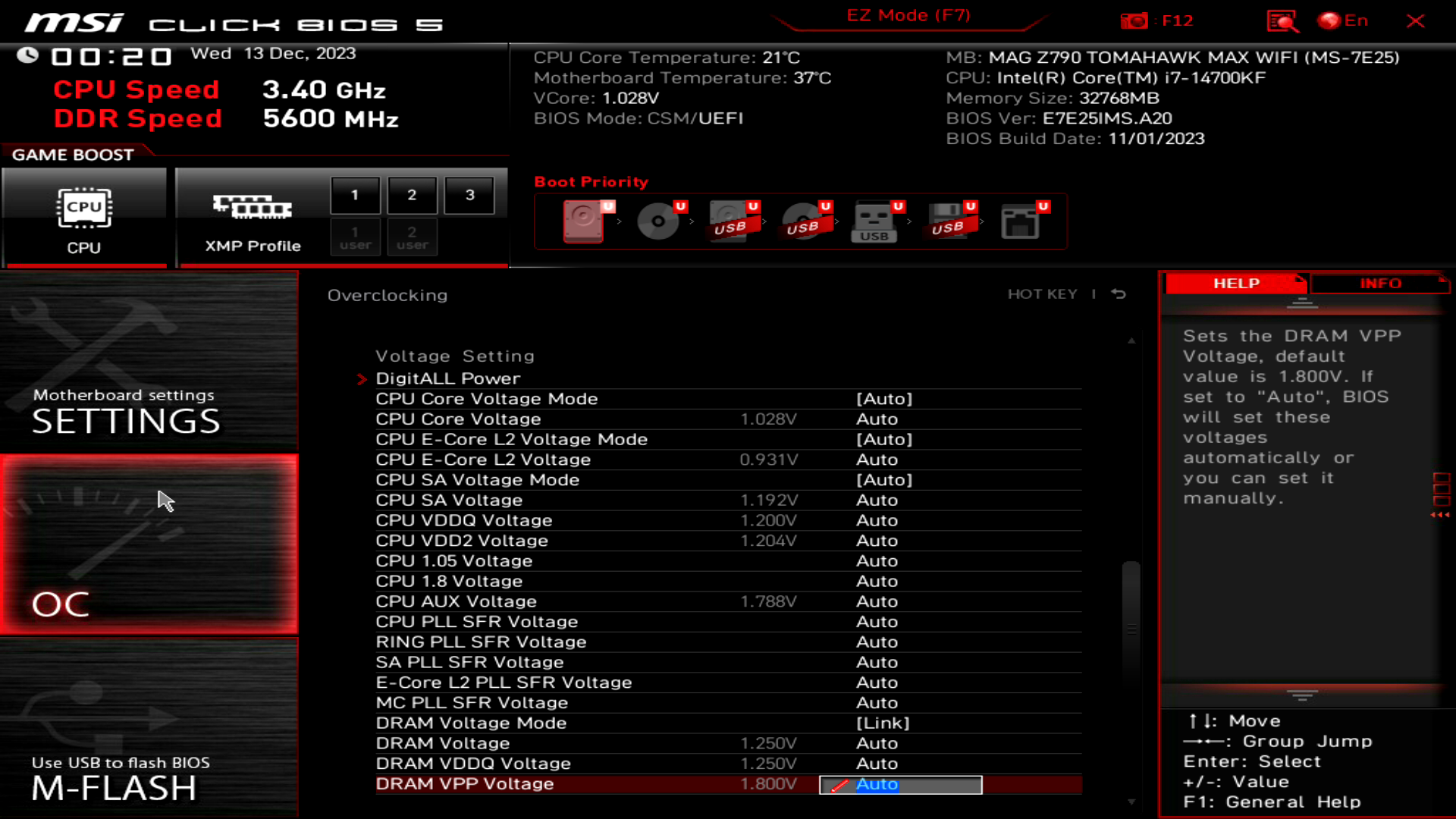Select the hard disk icon in Boot Priority
This screenshot has width=1456, height=819.
click(x=584, y=221)
